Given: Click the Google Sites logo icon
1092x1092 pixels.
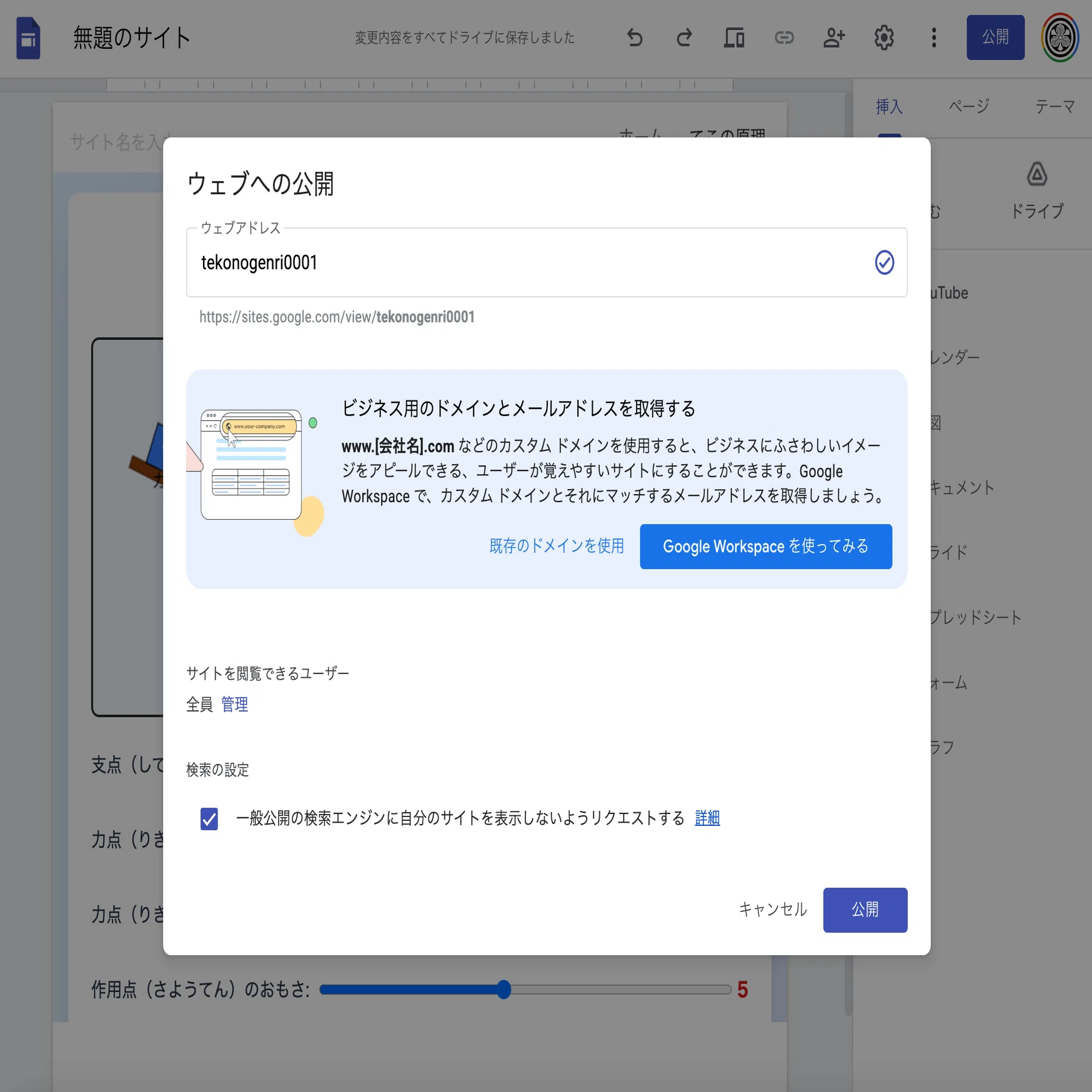Looking at the screenshot, I should [28, 38].
